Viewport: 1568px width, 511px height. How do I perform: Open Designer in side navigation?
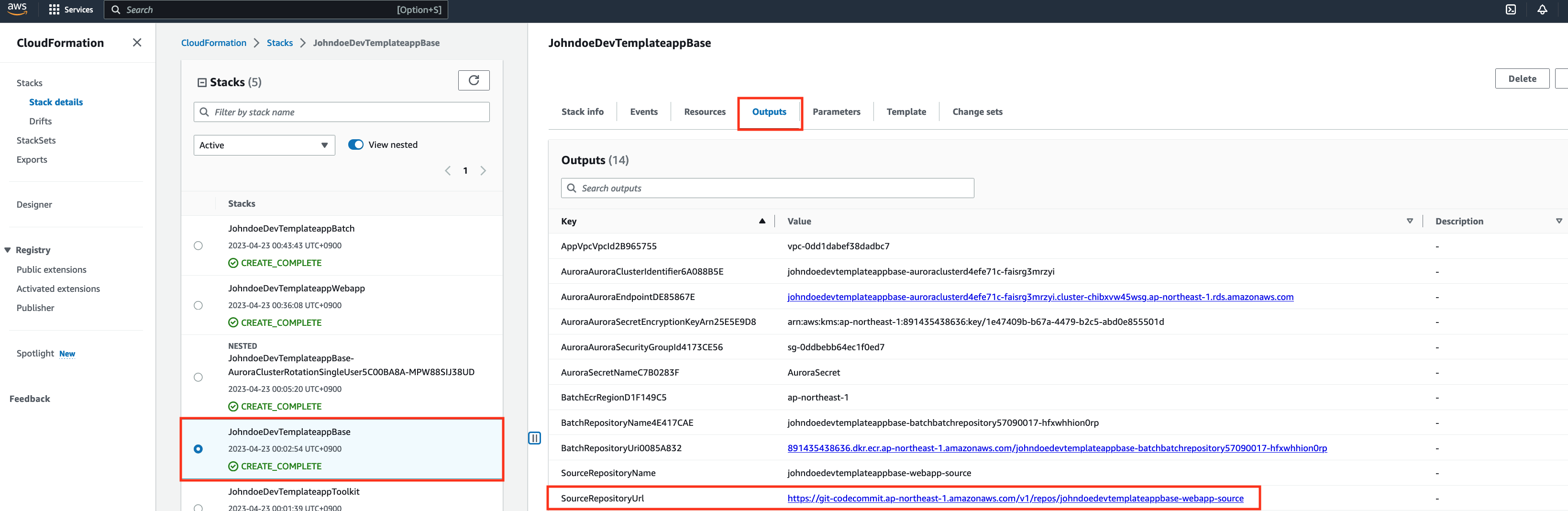(34, 205)
